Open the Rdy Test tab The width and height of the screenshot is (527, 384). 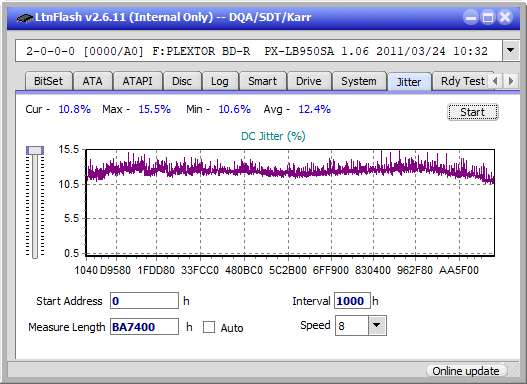point(462,81)
